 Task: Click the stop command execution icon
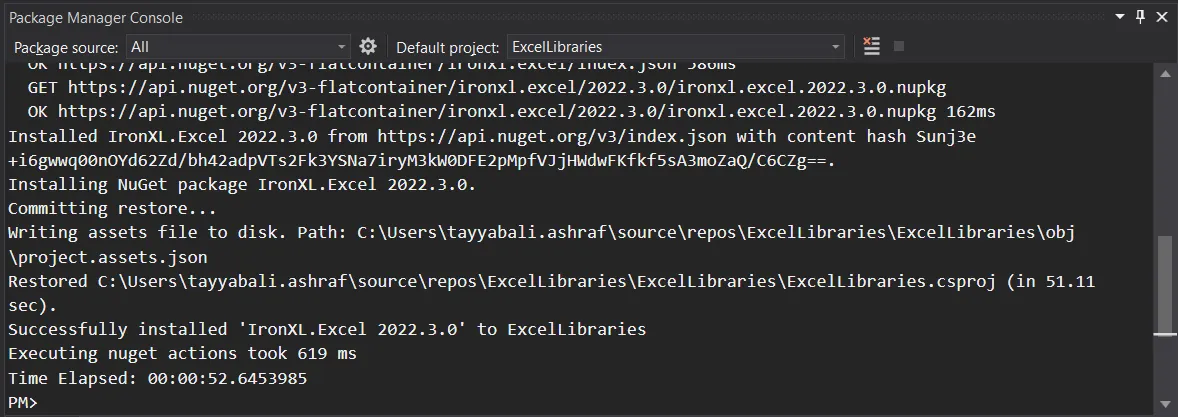coord(898,47)
